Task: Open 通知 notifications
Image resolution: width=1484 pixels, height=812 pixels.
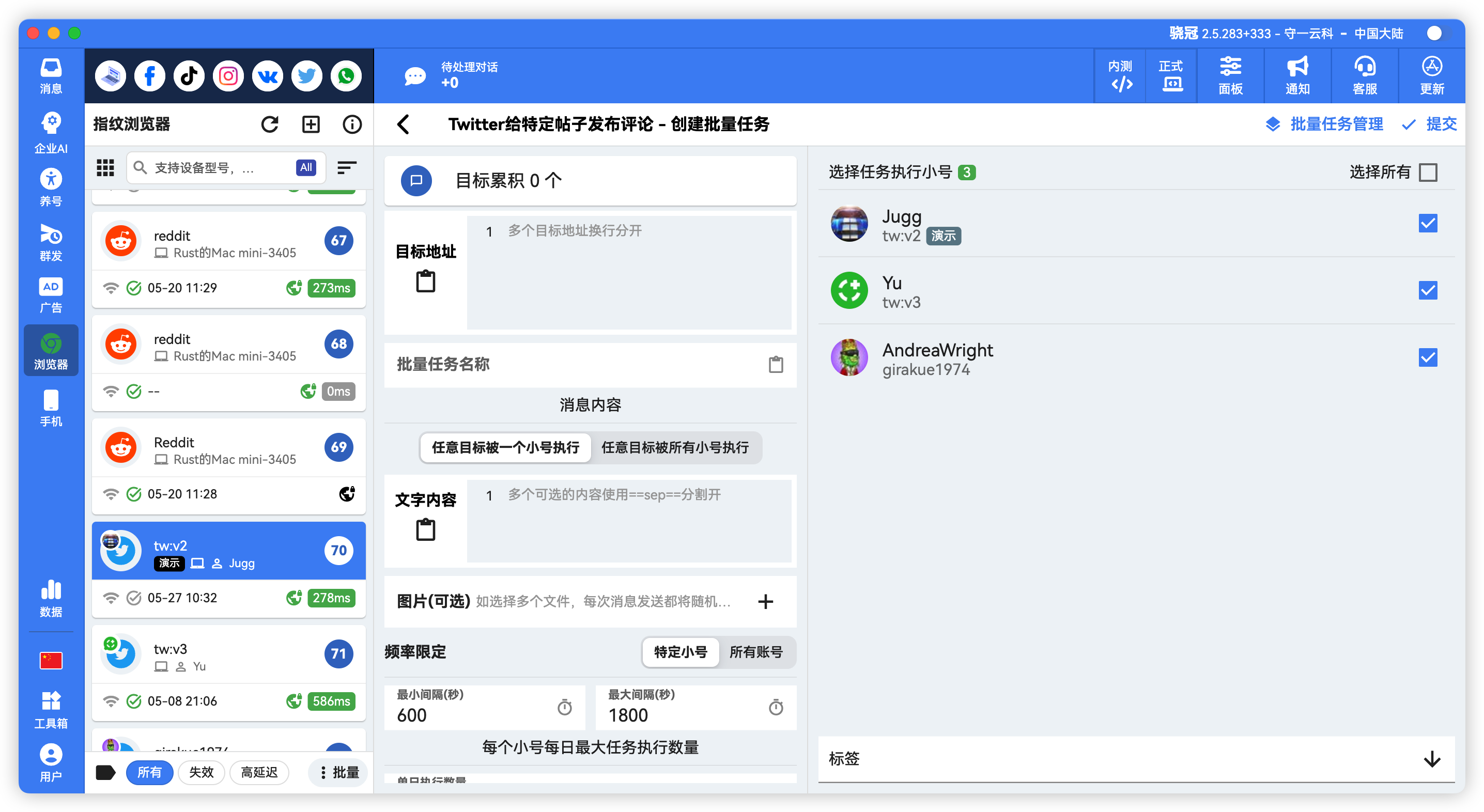Action: [x=1297, y=76]
